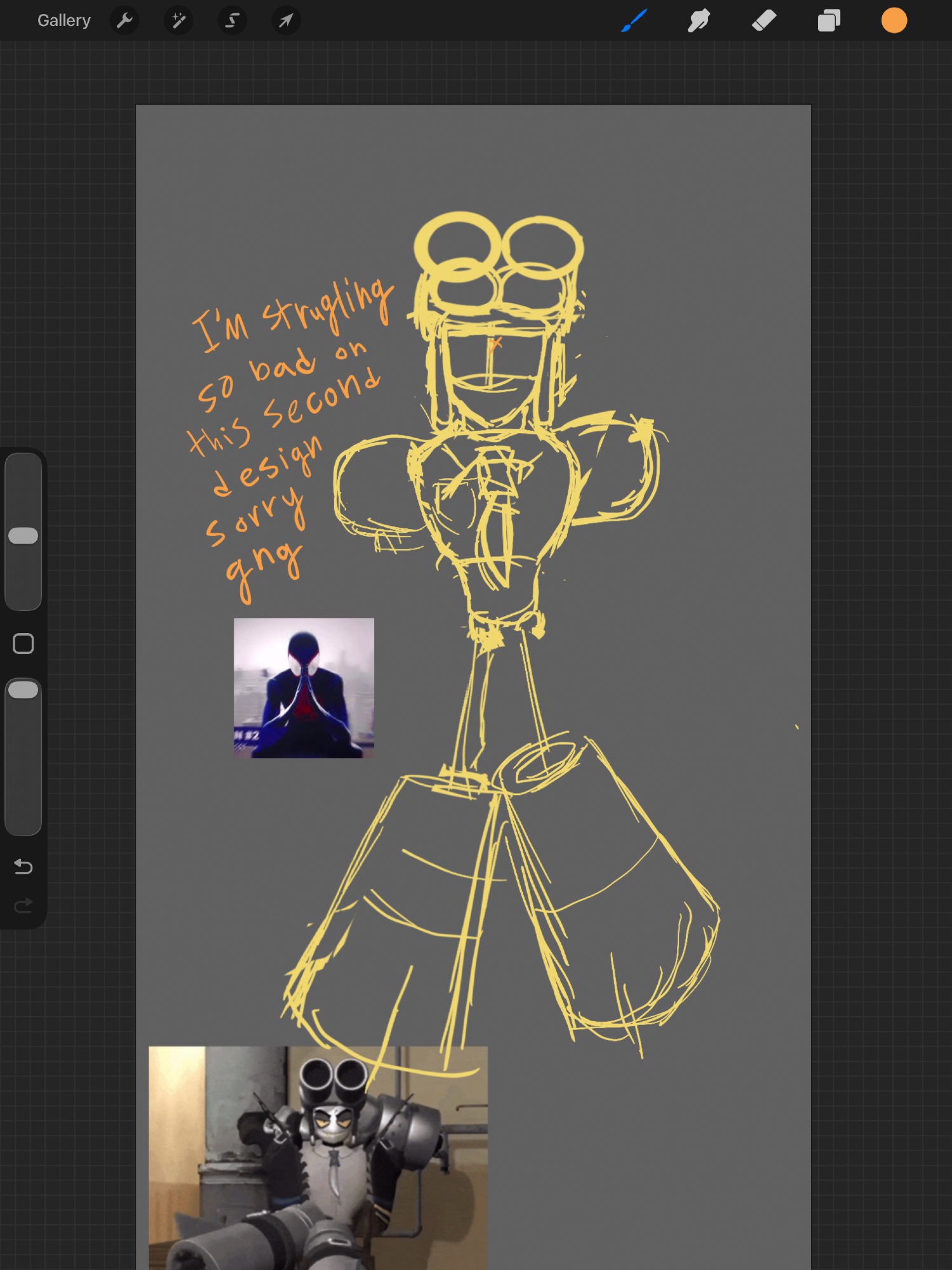
Task: Activate the Transform arrow tool
Action: tap(286, 21)
